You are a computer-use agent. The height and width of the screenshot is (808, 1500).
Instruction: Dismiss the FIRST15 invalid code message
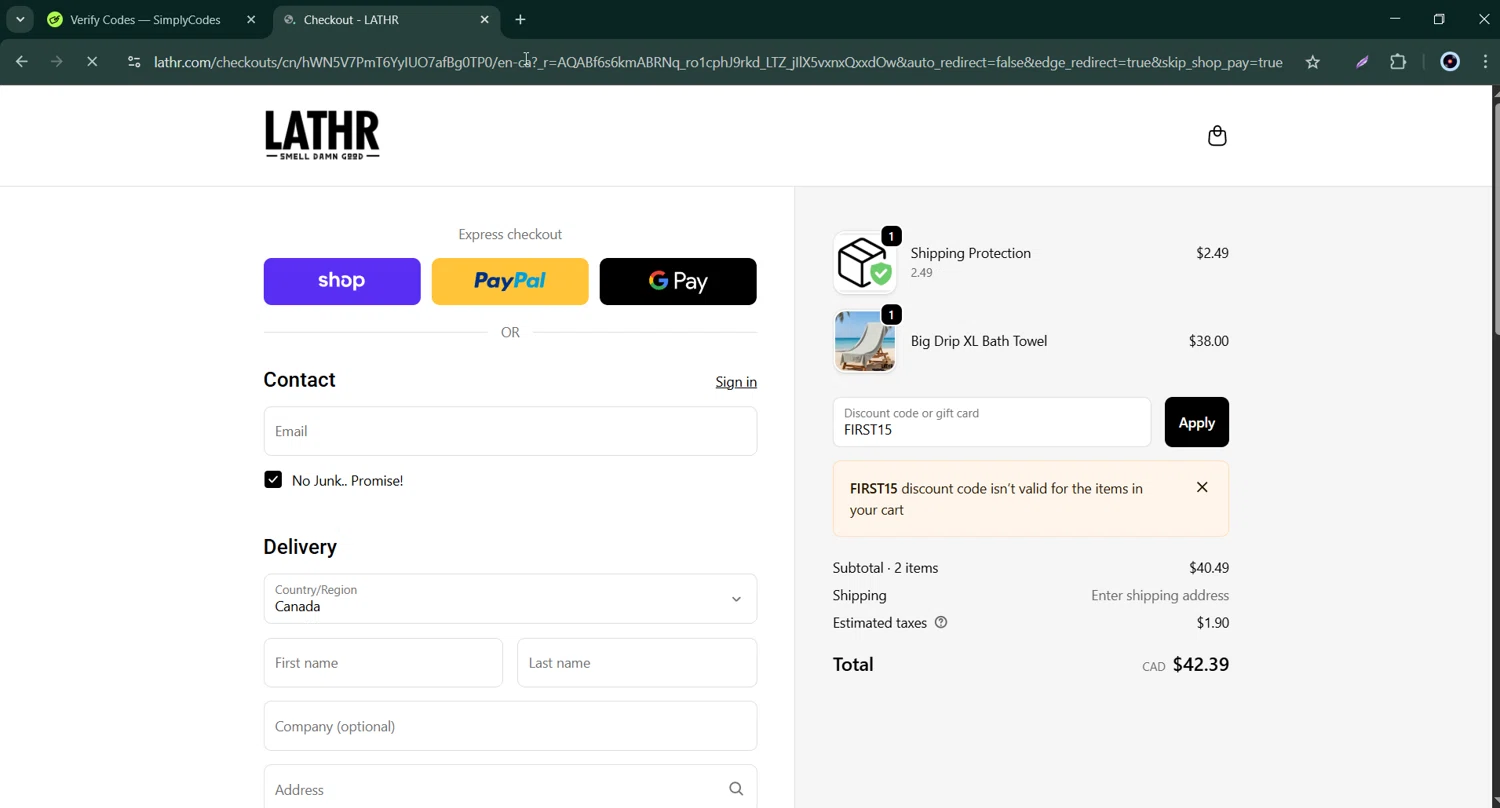pos(1202,488)
